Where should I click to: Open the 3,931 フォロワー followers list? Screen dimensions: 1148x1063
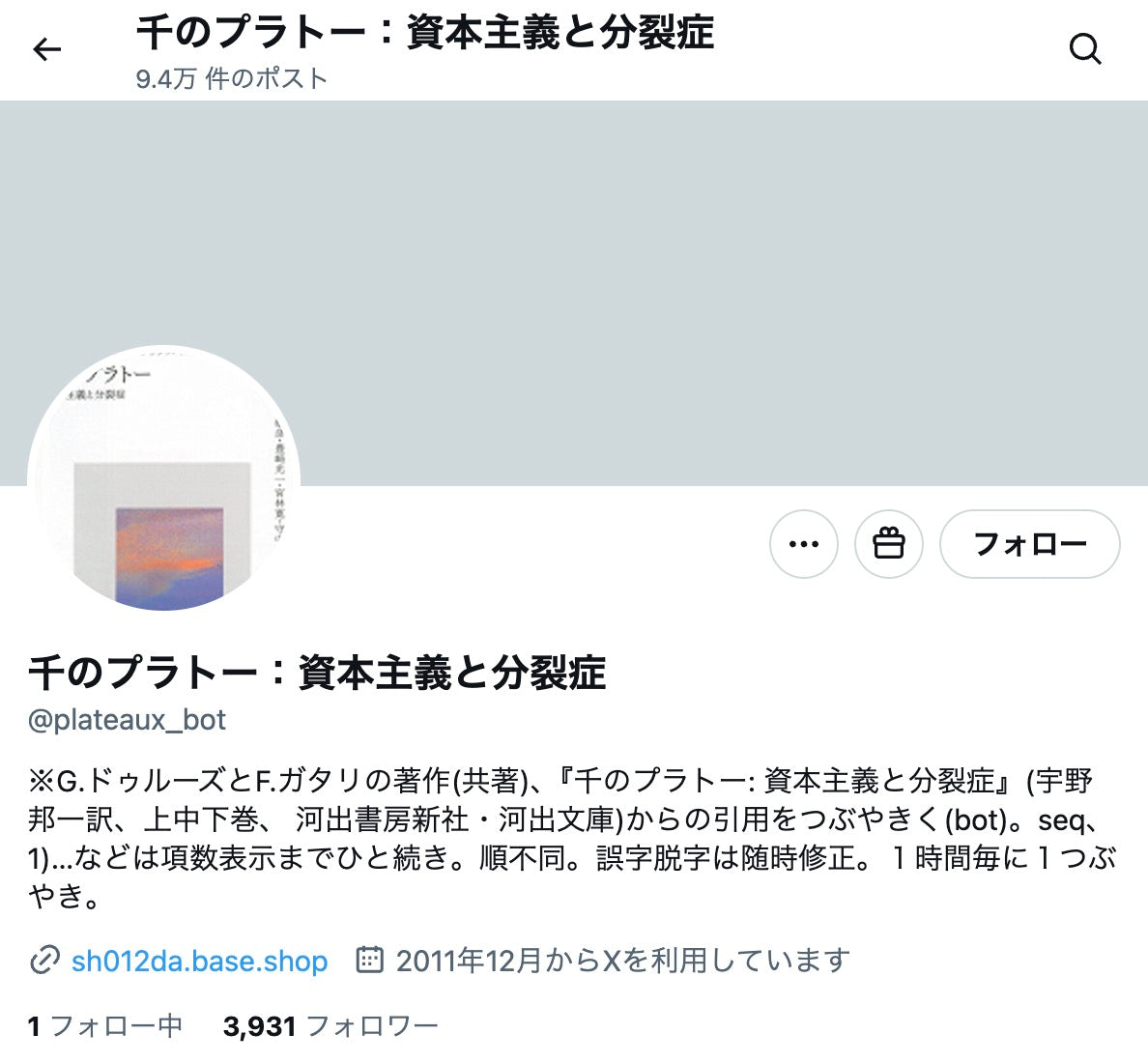(330, 1026)
